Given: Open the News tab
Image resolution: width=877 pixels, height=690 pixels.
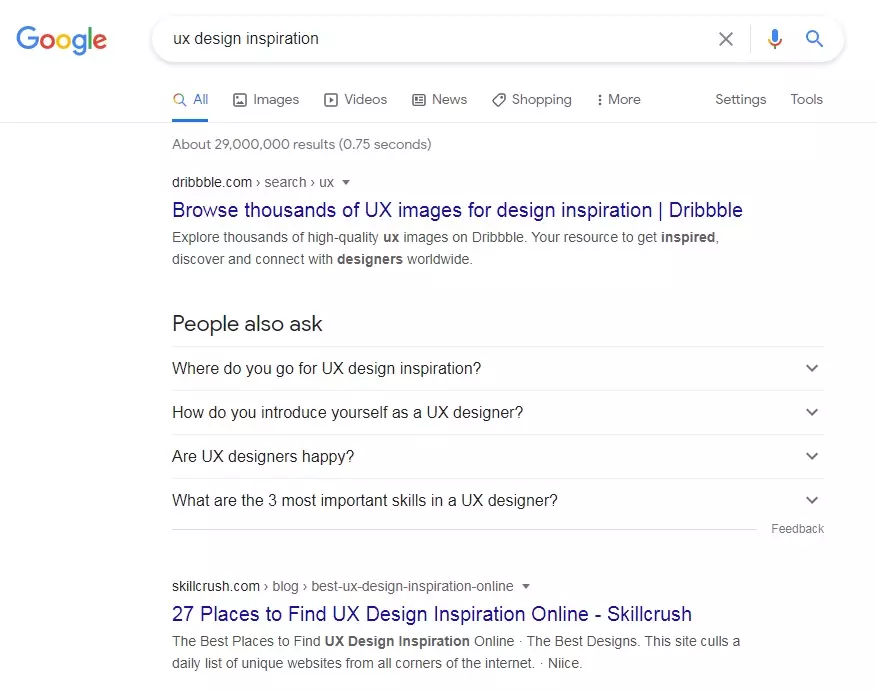Looking at the screenshot, I should 440,100.
